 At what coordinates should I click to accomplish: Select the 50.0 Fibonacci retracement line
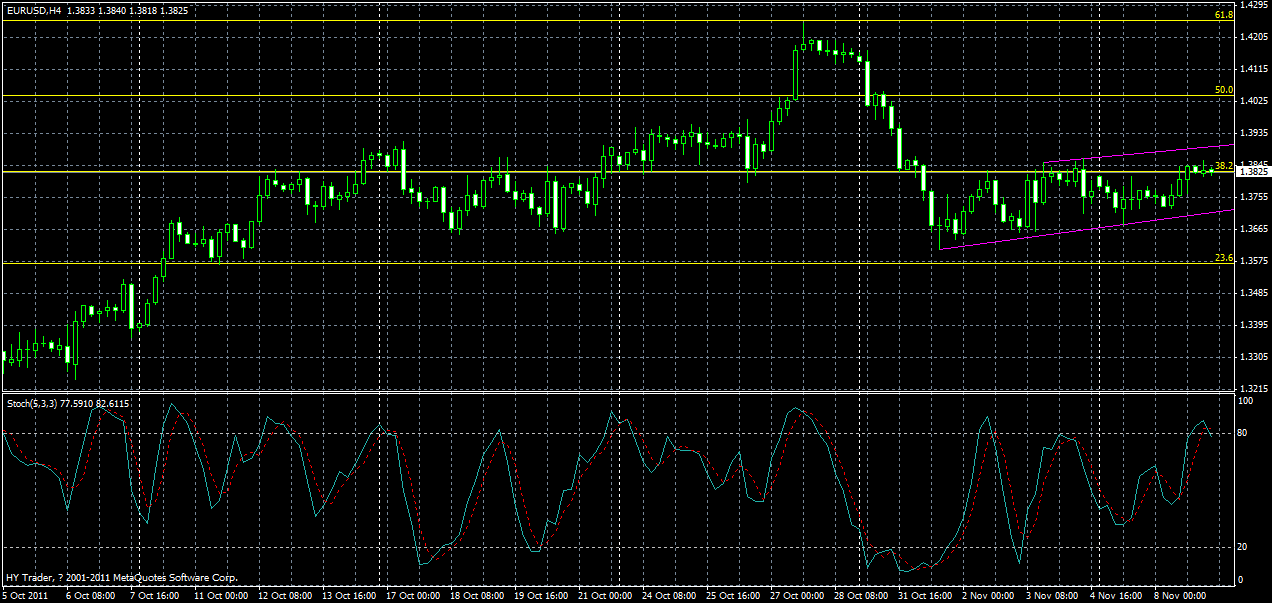[600, 96]
